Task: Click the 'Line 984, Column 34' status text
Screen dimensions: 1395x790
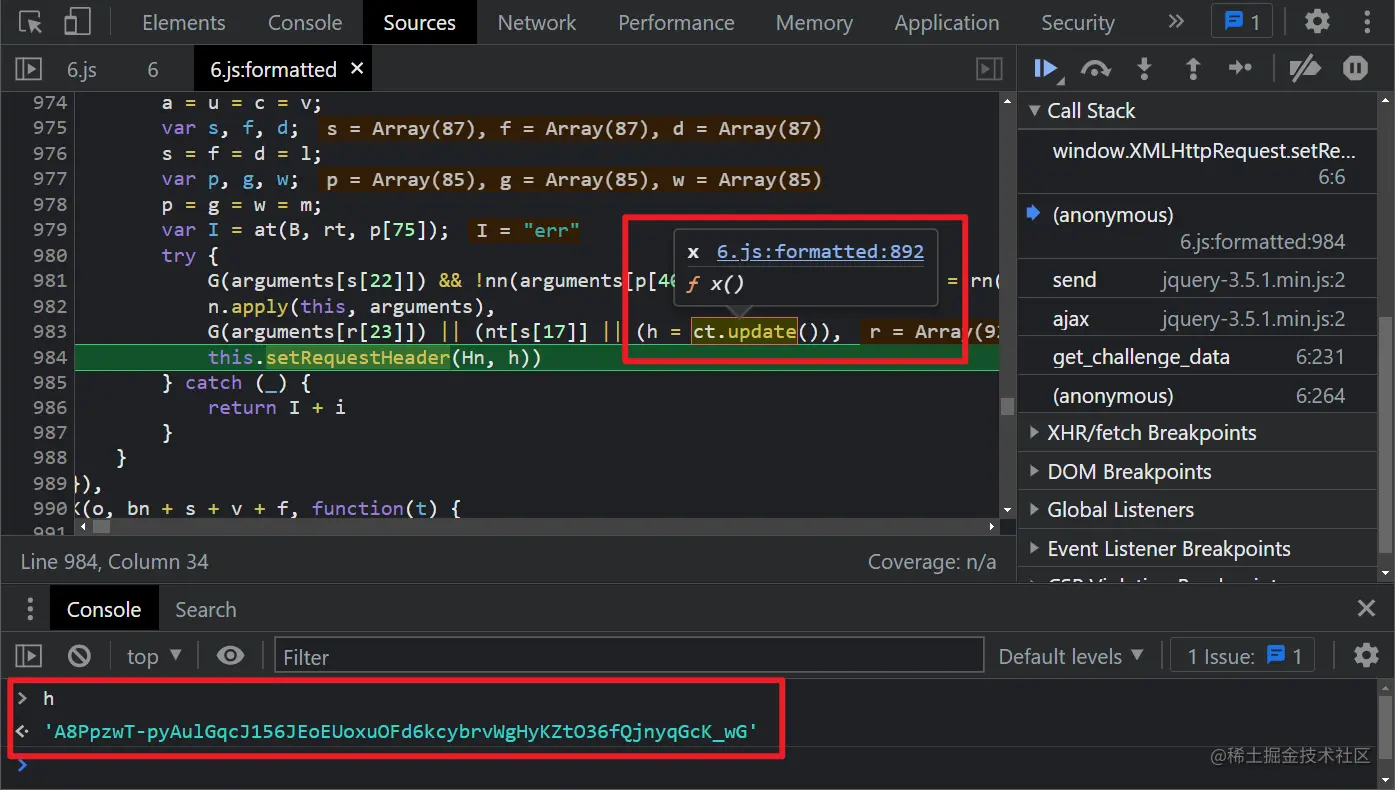Action: tap(114, 562)
